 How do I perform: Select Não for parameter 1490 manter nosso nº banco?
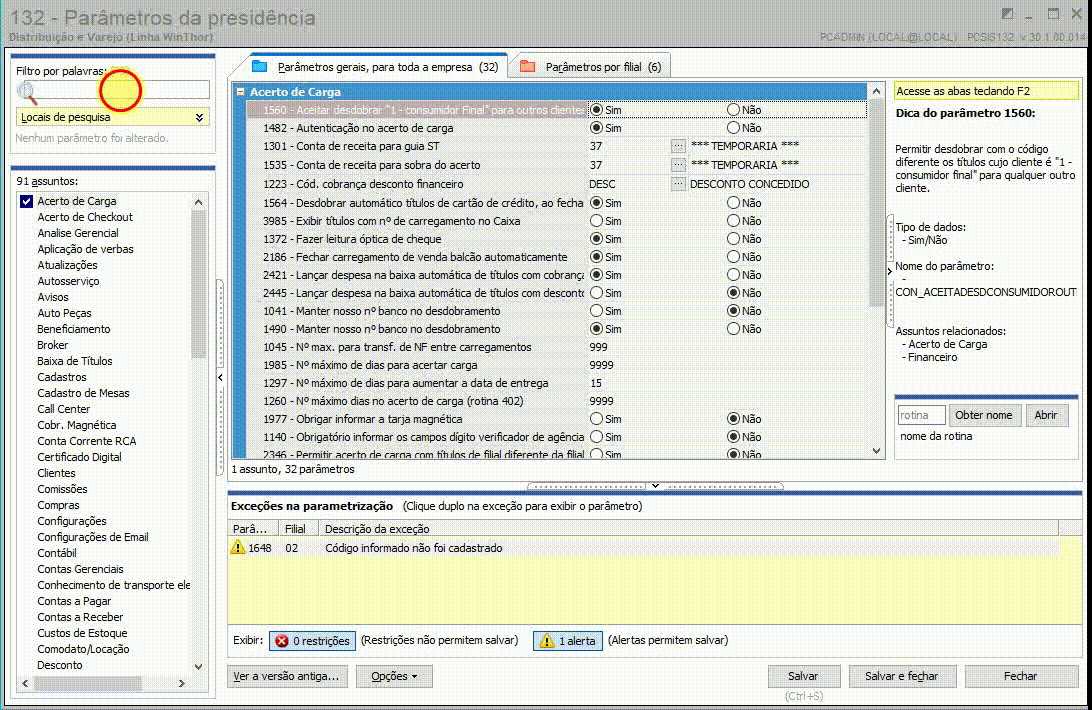pos(733,329)
